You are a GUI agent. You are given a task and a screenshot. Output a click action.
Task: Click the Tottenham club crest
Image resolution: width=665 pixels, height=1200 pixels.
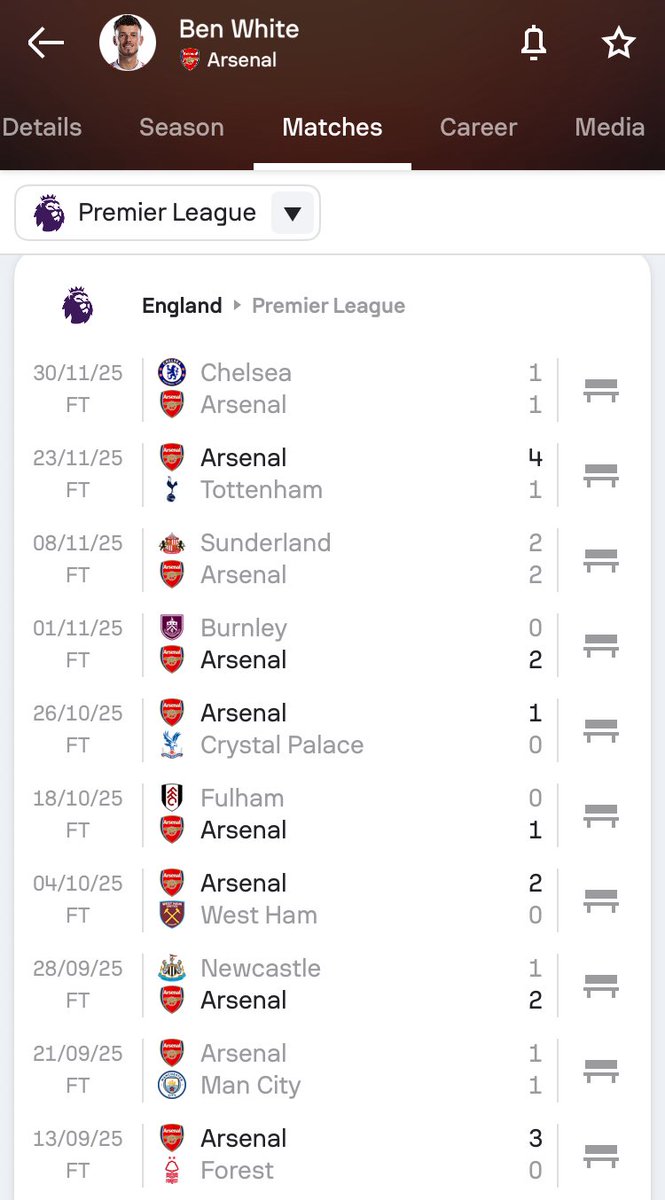pos(172,490)
